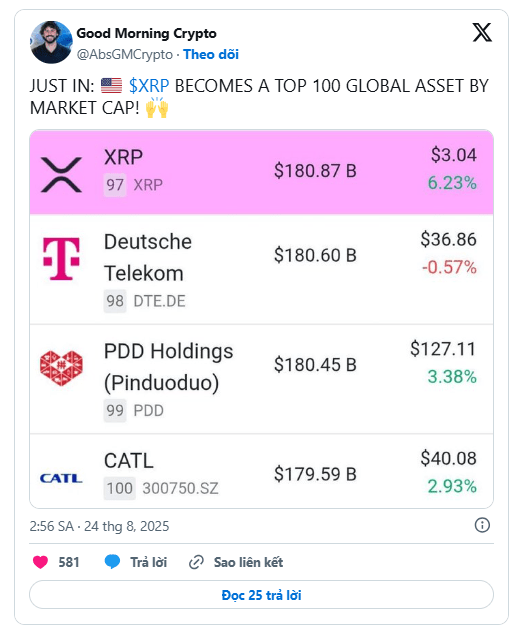Click Trả lời to reply
Viewport: 521px width, 639px height.
[148, 562]
